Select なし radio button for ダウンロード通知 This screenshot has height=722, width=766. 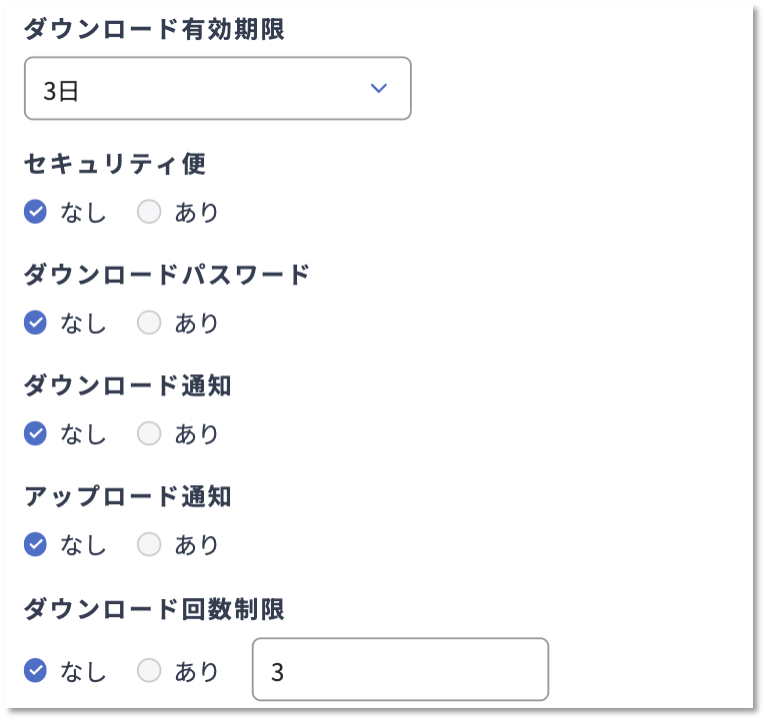coord(36,434)
